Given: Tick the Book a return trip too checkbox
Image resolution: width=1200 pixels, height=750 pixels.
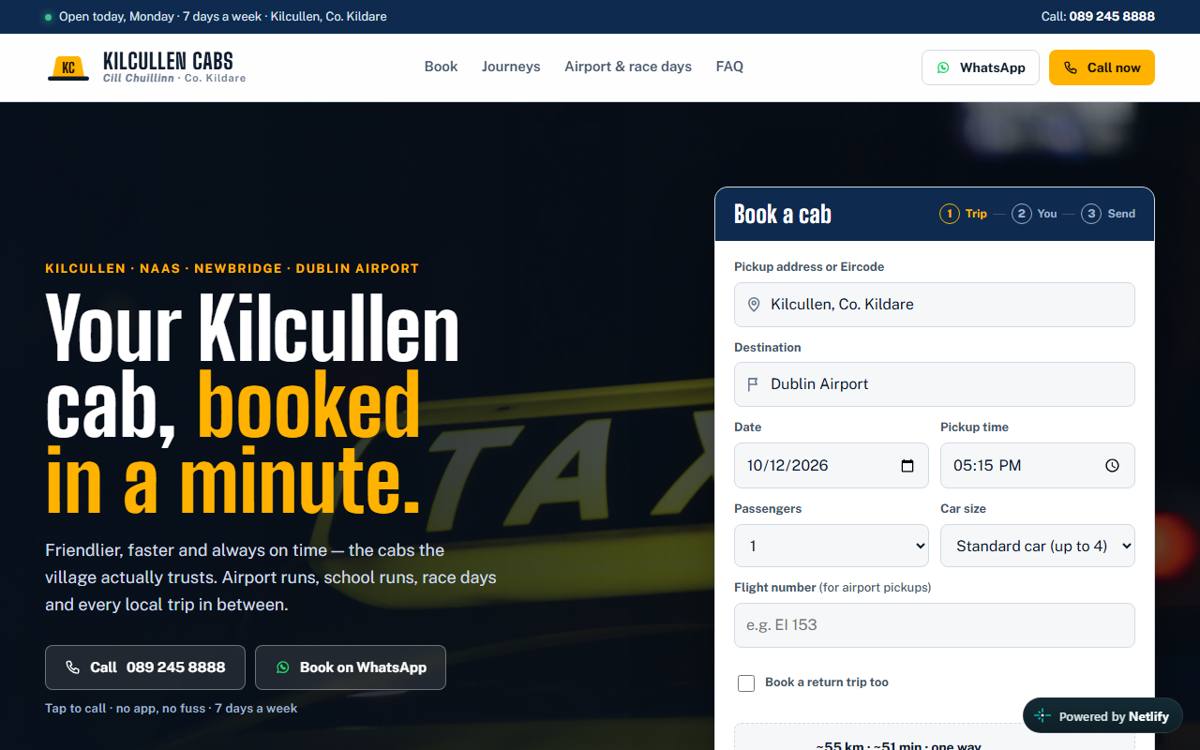Looking at the screenshot, I should click(746, 683).
